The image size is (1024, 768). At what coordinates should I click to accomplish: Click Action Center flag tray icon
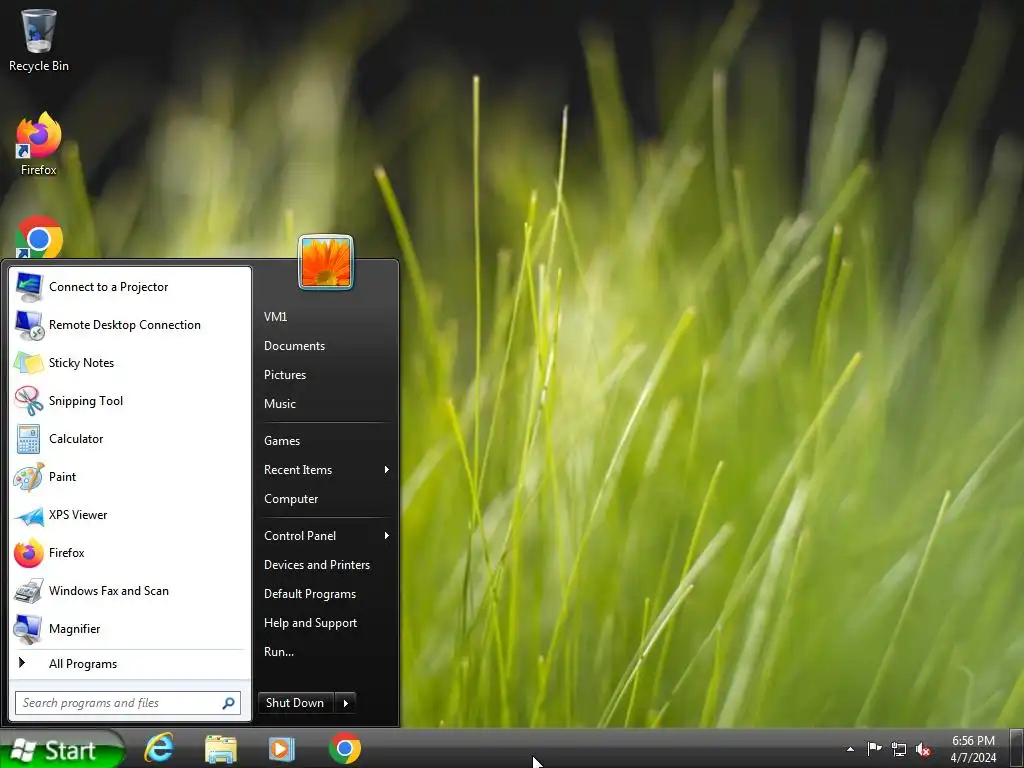[874, 748]
